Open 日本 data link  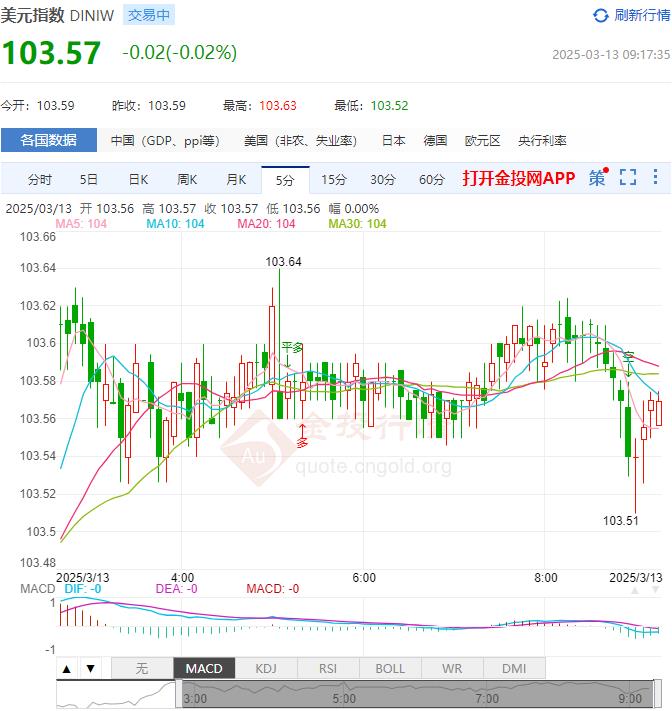[394, 141]
